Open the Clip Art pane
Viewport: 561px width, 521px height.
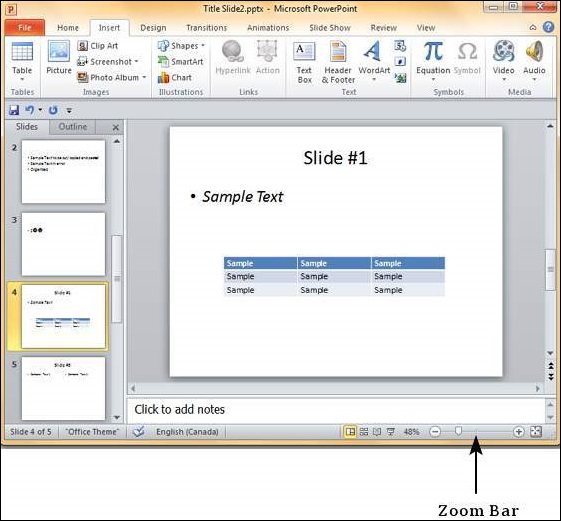tap(98, 46)
